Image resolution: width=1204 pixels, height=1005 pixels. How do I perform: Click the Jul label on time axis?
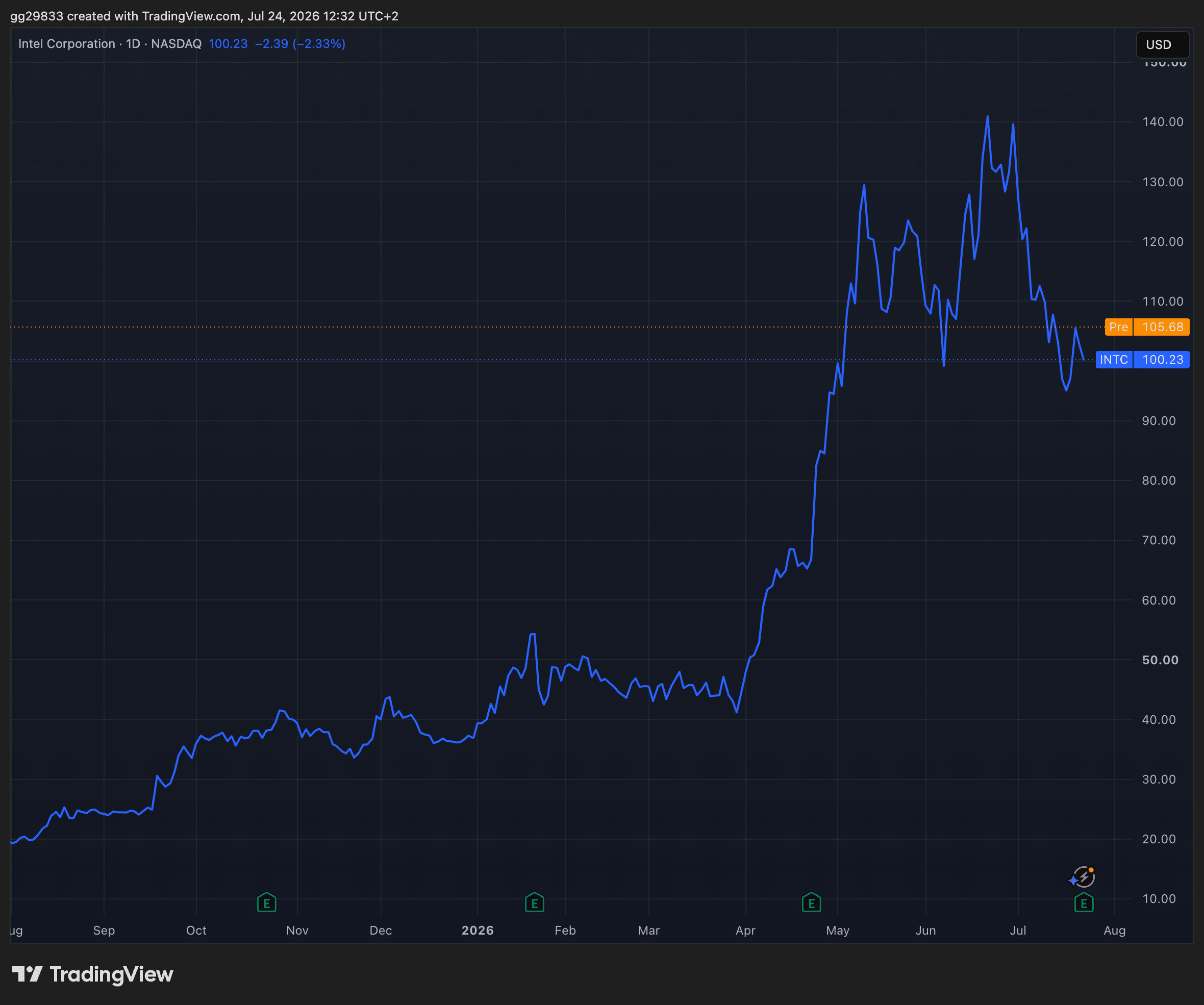tap(1018, 931)
